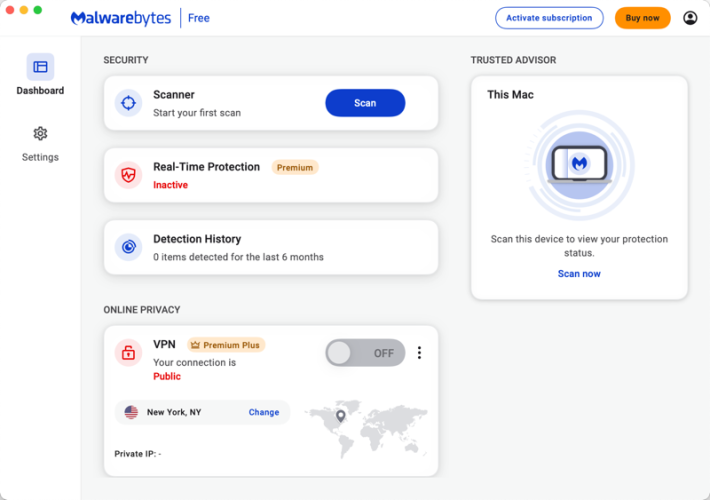Close the window with red button
The width and height of the screenshot is (710, 500).
coord(10,10)
